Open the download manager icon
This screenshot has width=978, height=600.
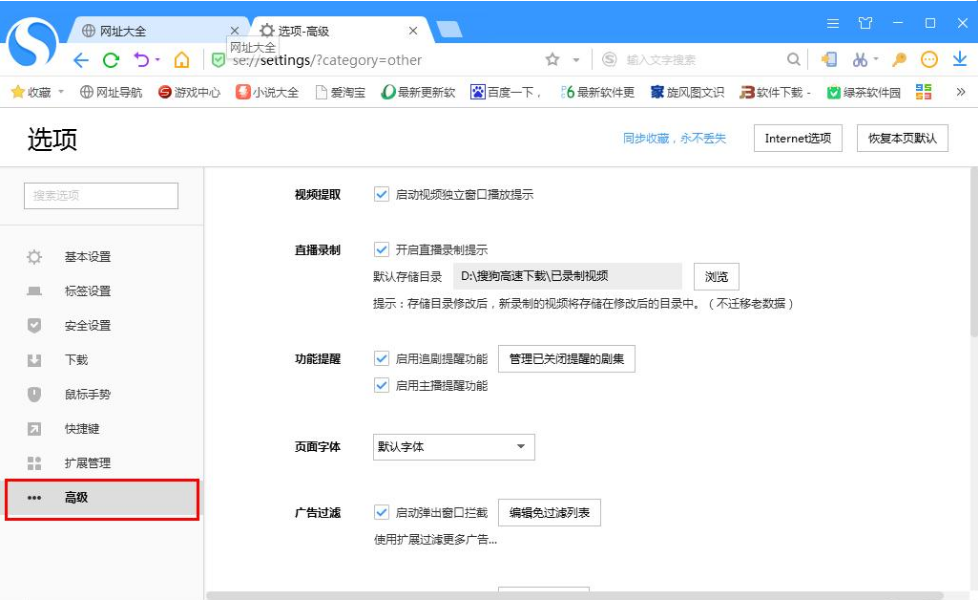(960, 60)
